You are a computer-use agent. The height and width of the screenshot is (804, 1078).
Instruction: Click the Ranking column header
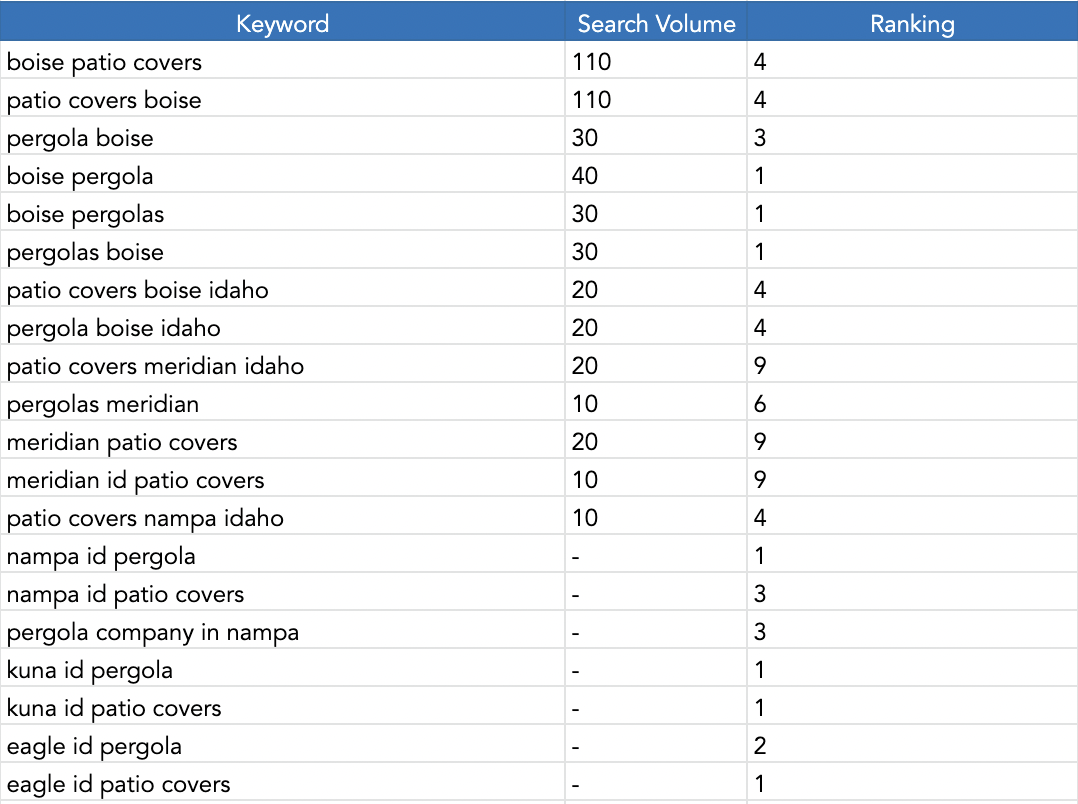(x=912, y=23)
